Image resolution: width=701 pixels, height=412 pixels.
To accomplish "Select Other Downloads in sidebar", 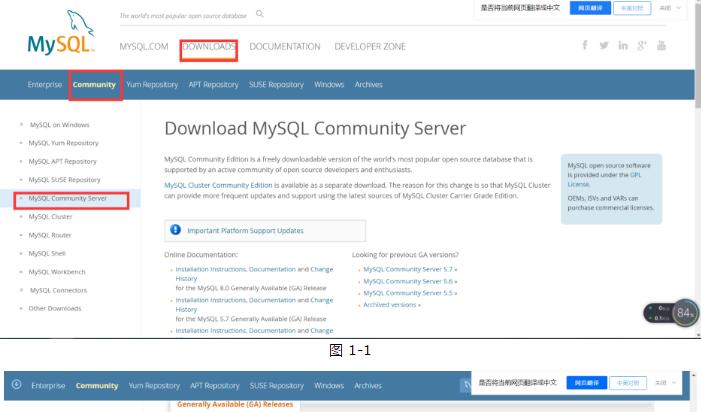I will pos(55,308).
